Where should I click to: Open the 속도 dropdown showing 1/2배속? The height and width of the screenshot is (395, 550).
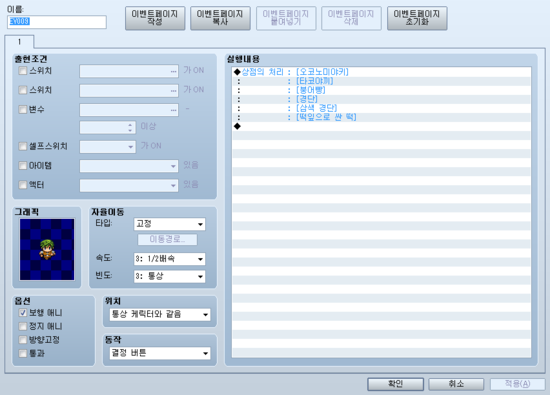point(169,259)
